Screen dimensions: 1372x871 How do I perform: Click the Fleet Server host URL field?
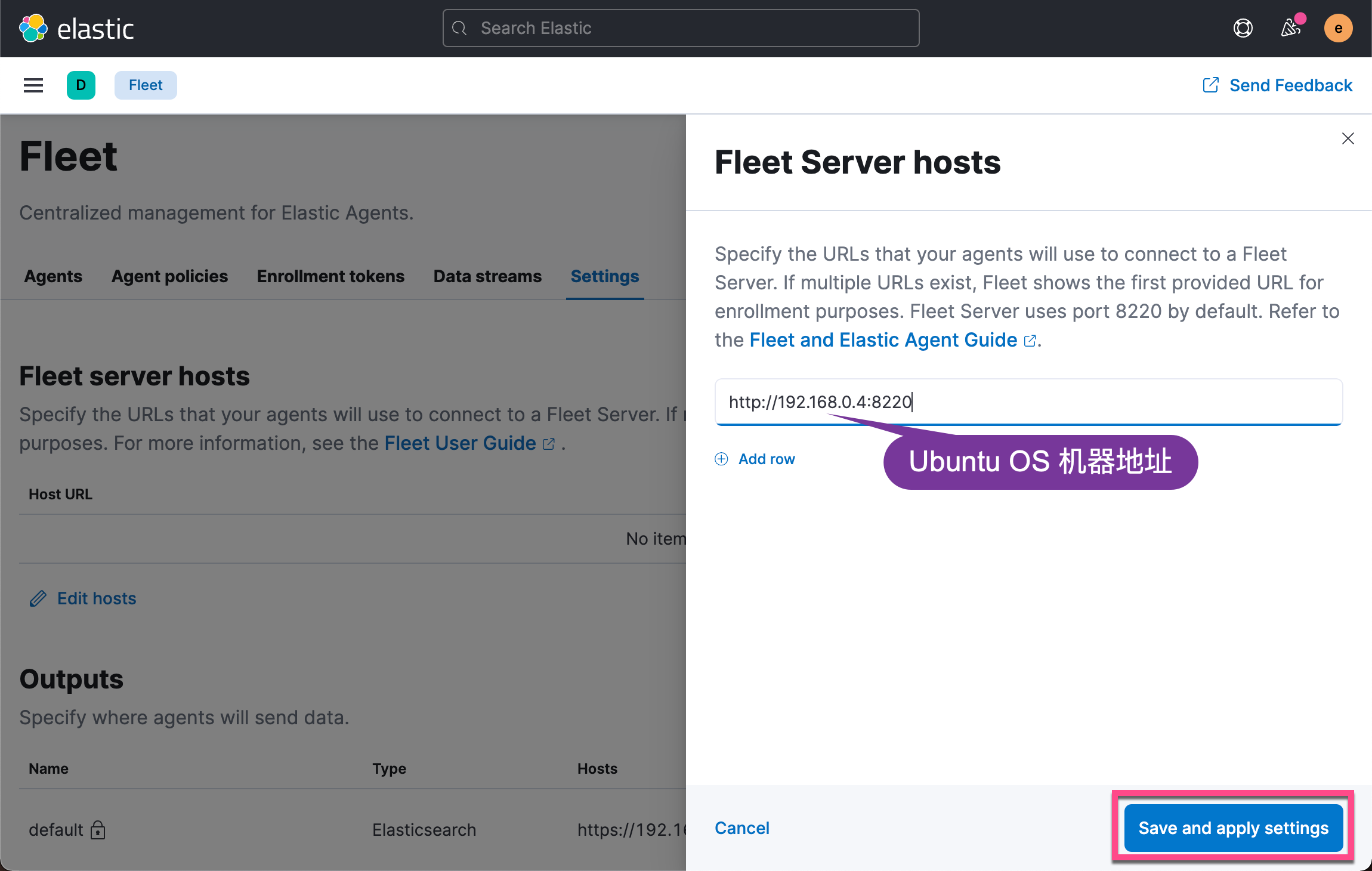[1028, 402]
